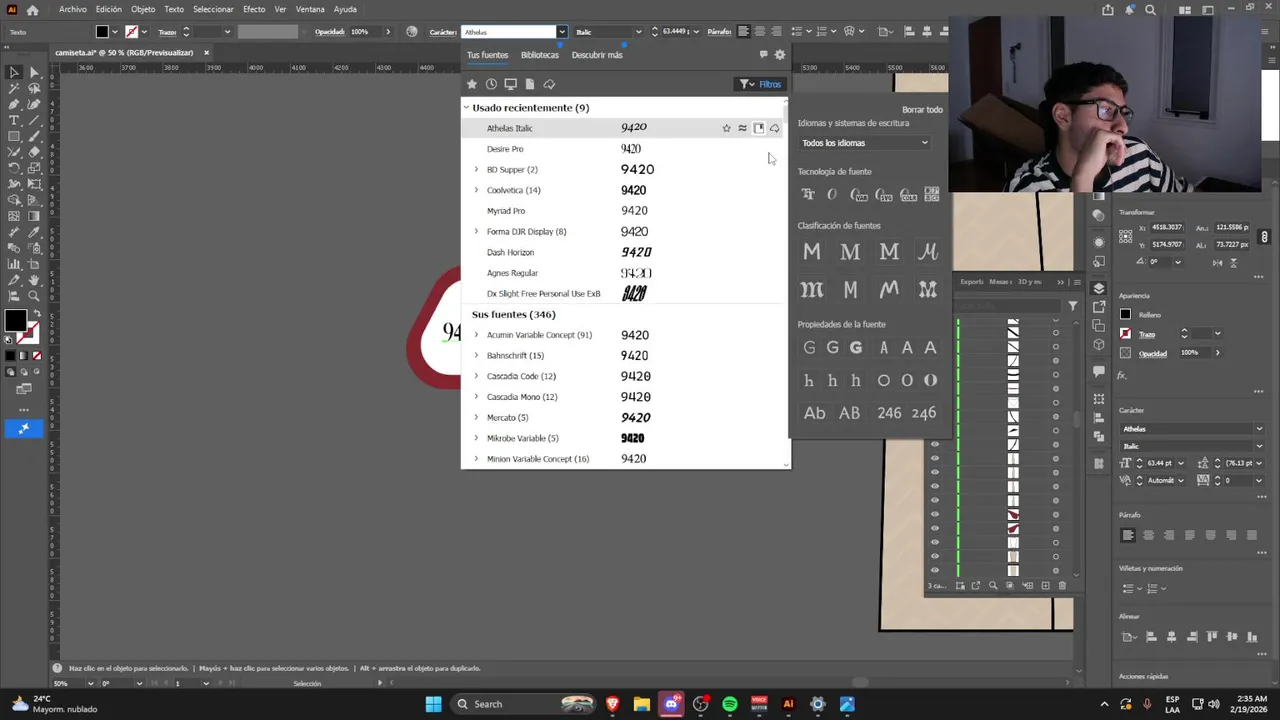Open the Archivo menu
The width and height of the screenshot is (1280, 720).
point(73,9)
